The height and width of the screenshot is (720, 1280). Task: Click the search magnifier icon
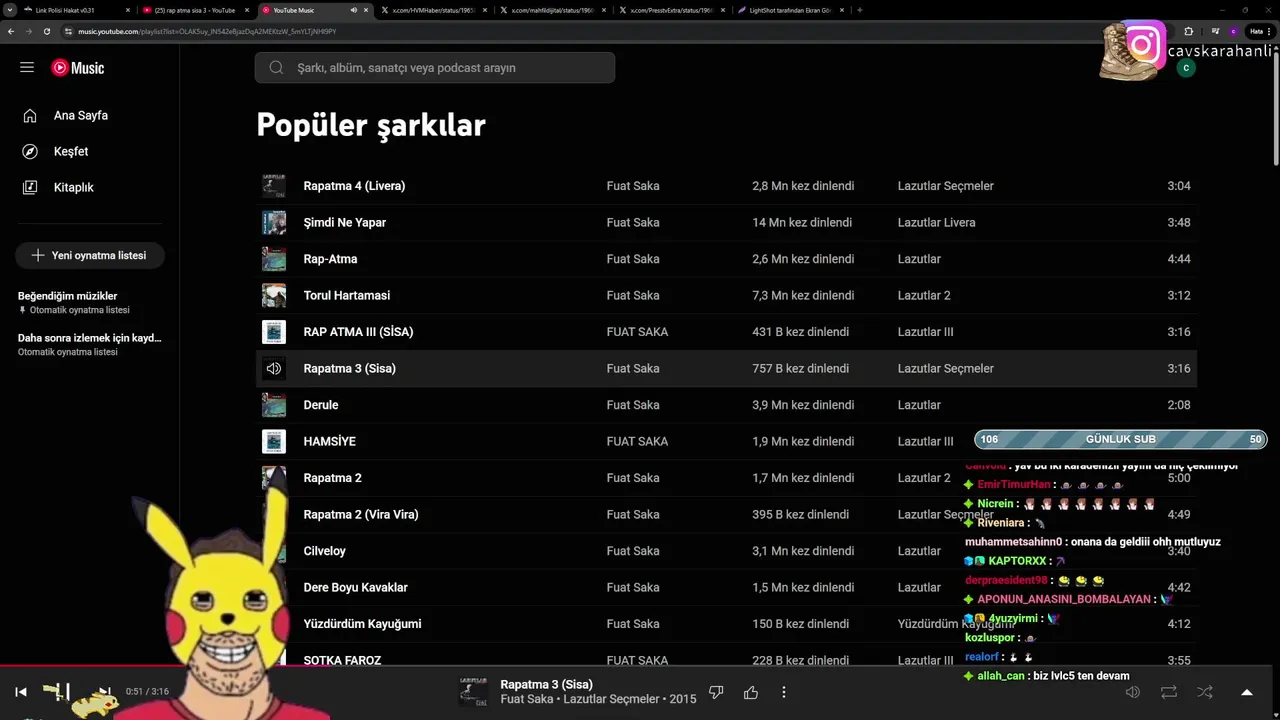coord(277,68)
